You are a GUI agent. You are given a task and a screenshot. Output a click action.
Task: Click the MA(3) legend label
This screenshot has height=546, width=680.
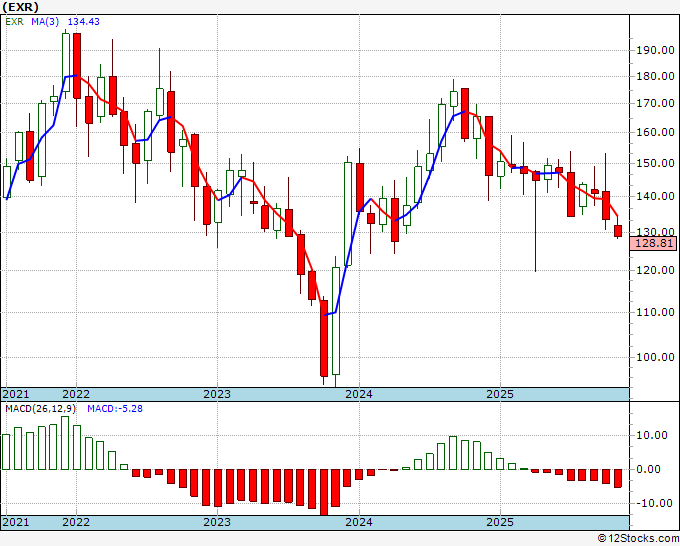[45, 22]
